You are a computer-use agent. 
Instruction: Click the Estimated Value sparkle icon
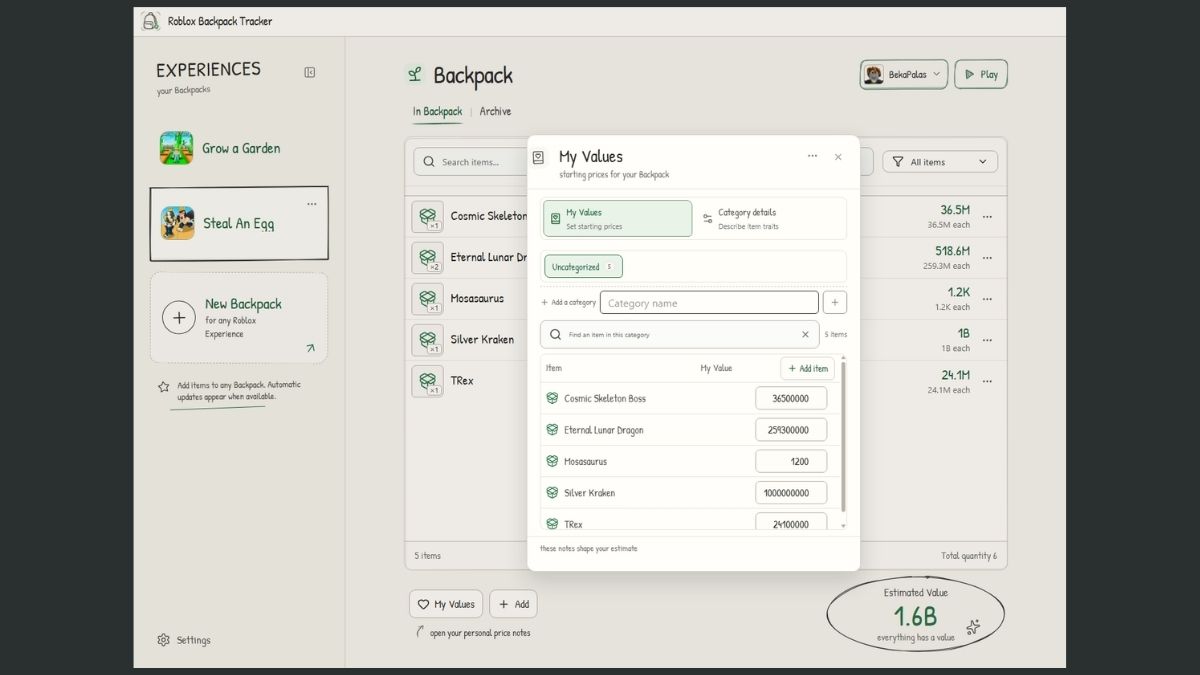click(973, 627)
